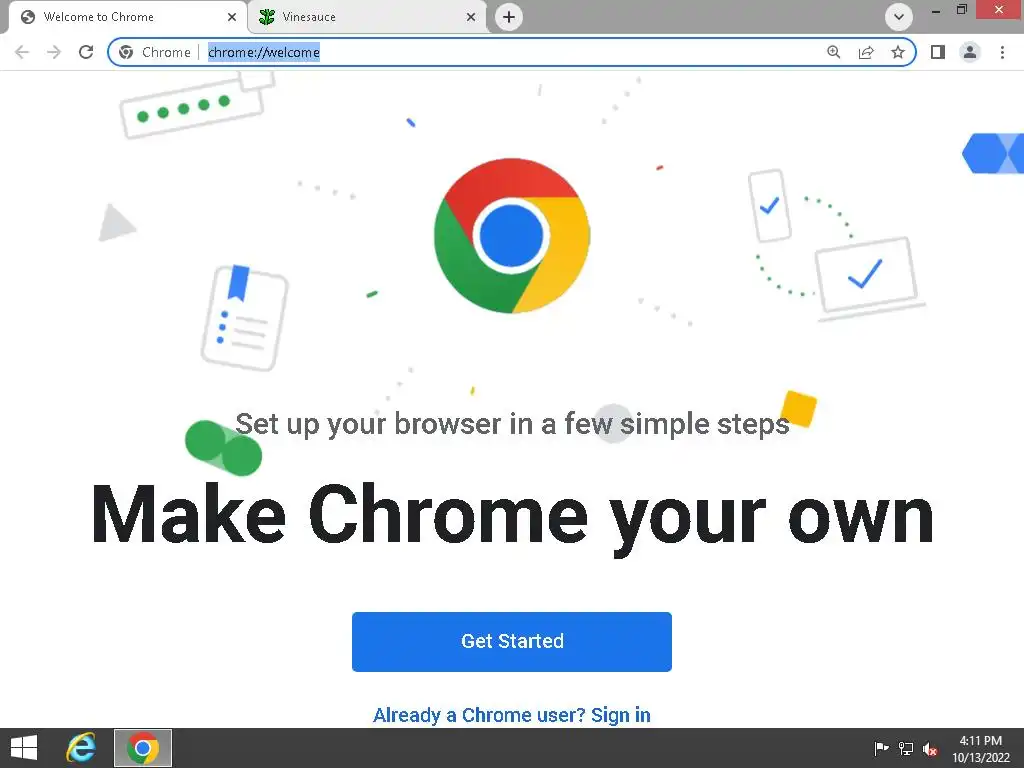Open the profile avatar button
The width and height of the screenshot is (1024, 768).
click(x=970, y=52)
